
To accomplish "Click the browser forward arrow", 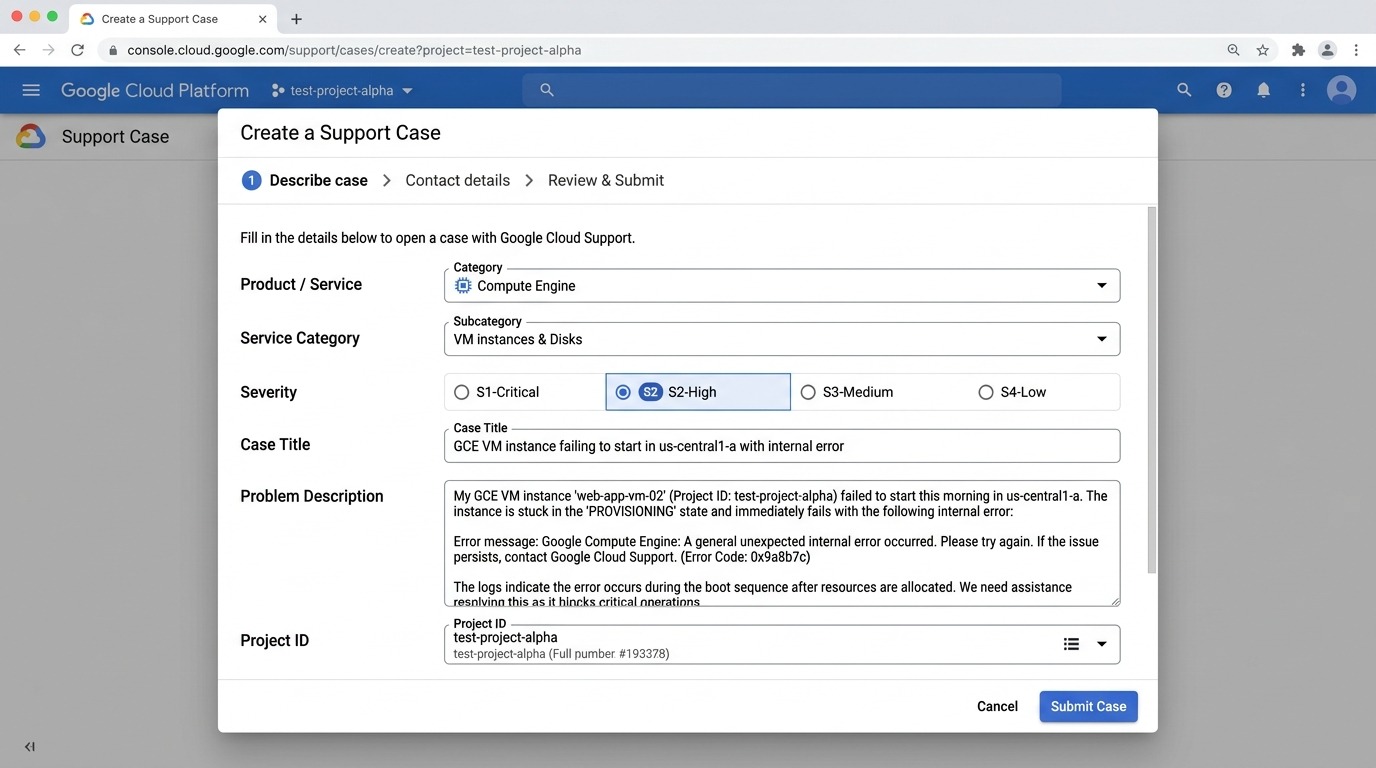I will [x=48, y=50].
